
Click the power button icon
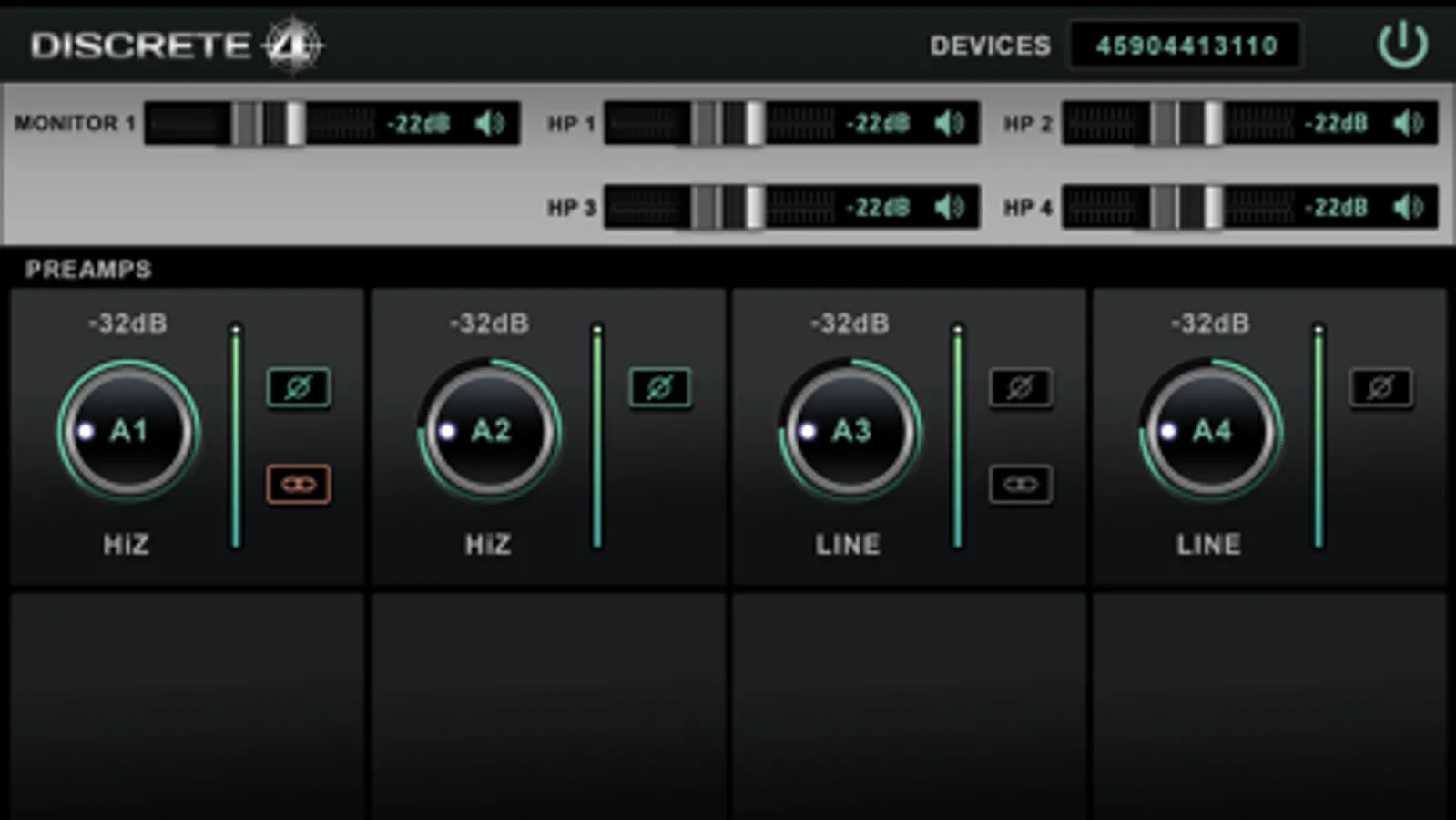[x=1402, y=44]
